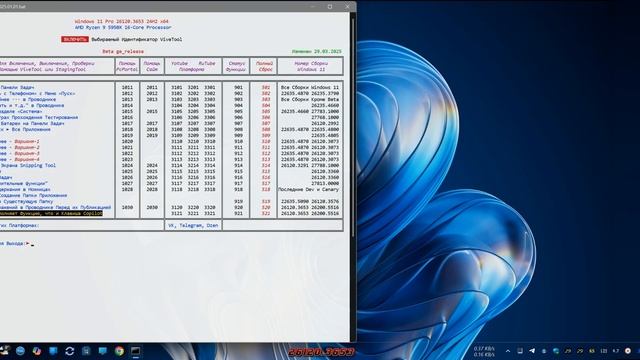
Task: Click the 'Помощь PcPortal' column header
Action: pyautogui.click(x=127, y=67)
